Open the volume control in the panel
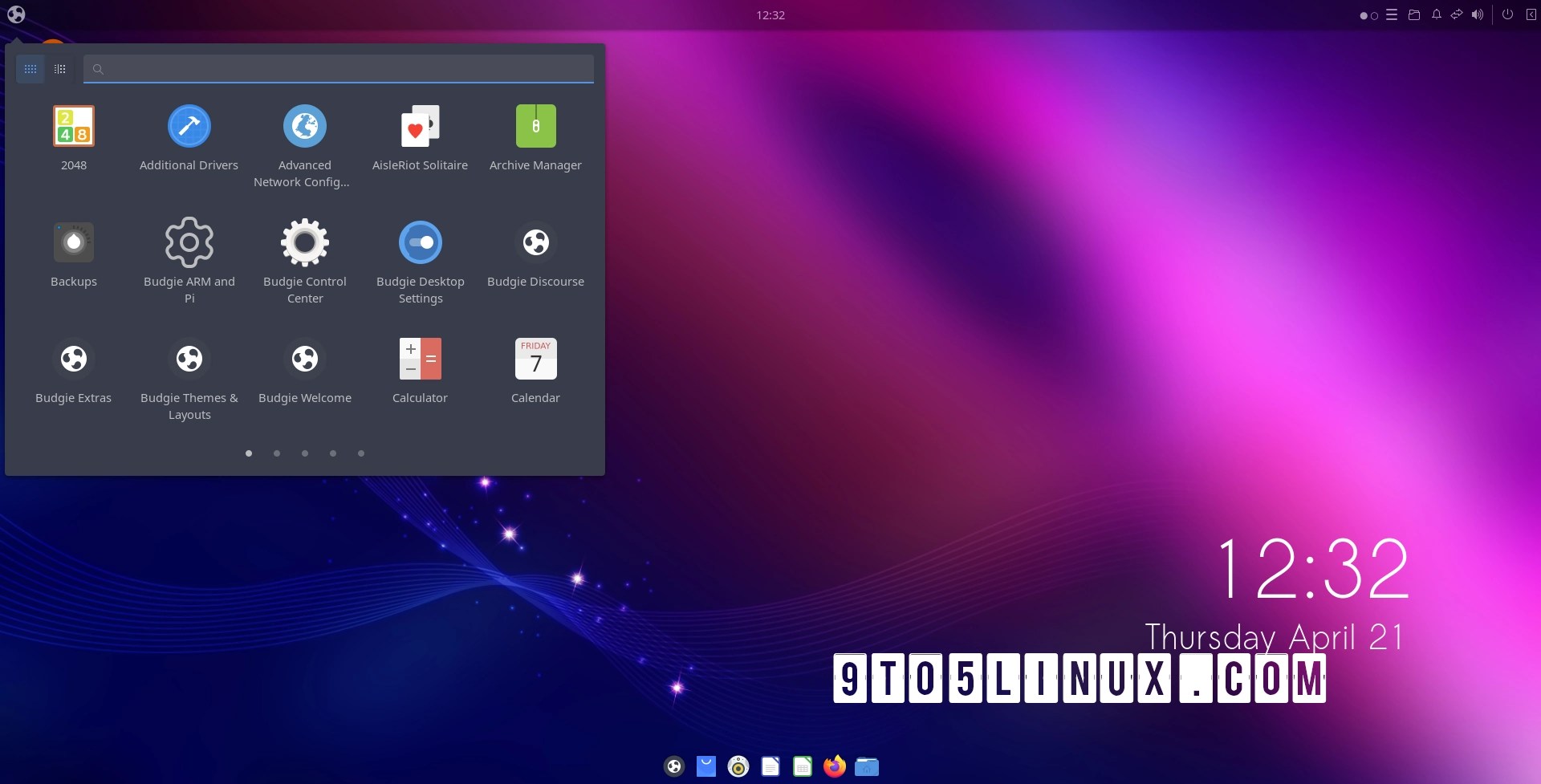The image size is (1541, 784). click(1477, 14)
